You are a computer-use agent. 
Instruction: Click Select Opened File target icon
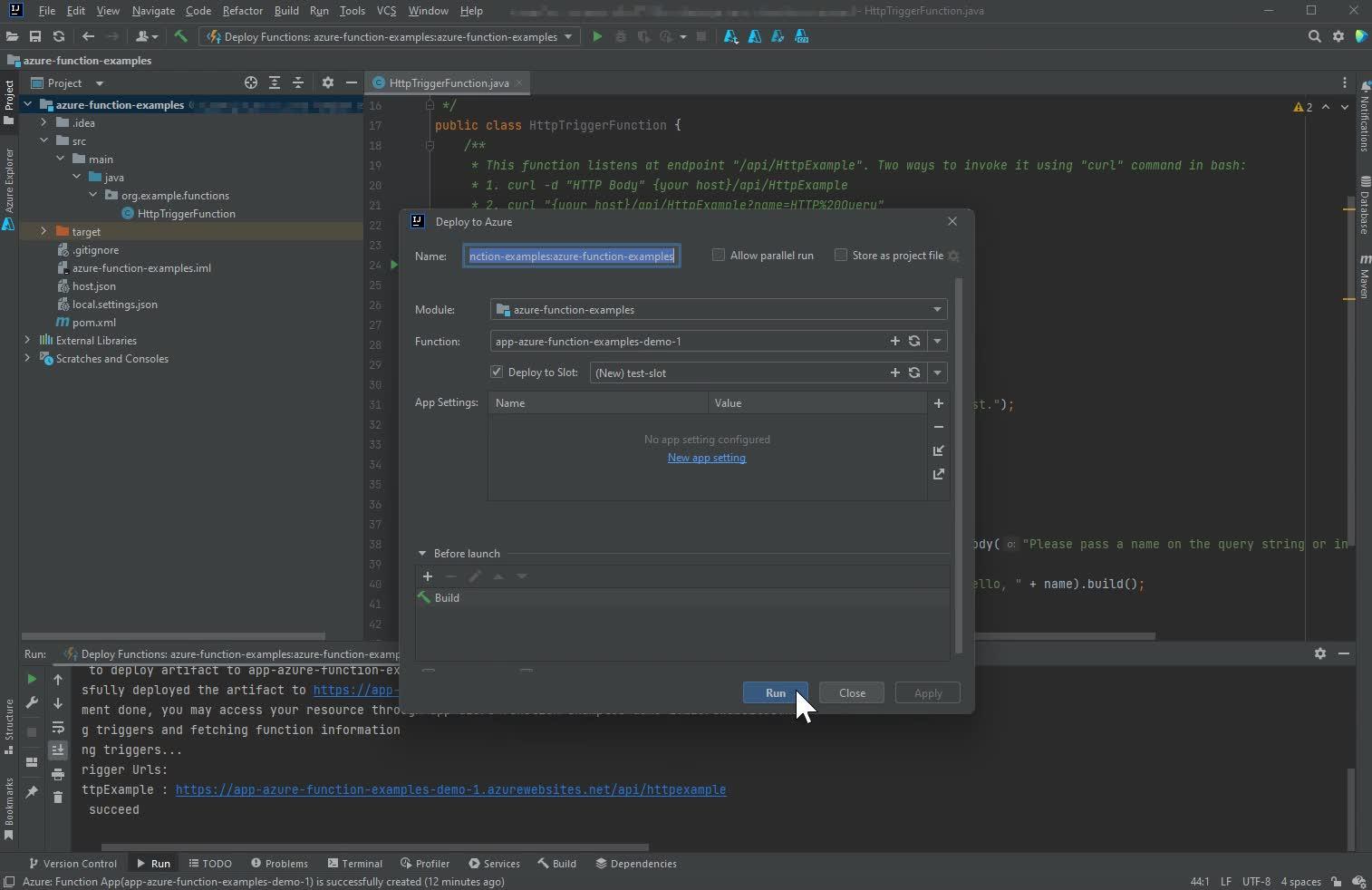pos(251,82)
